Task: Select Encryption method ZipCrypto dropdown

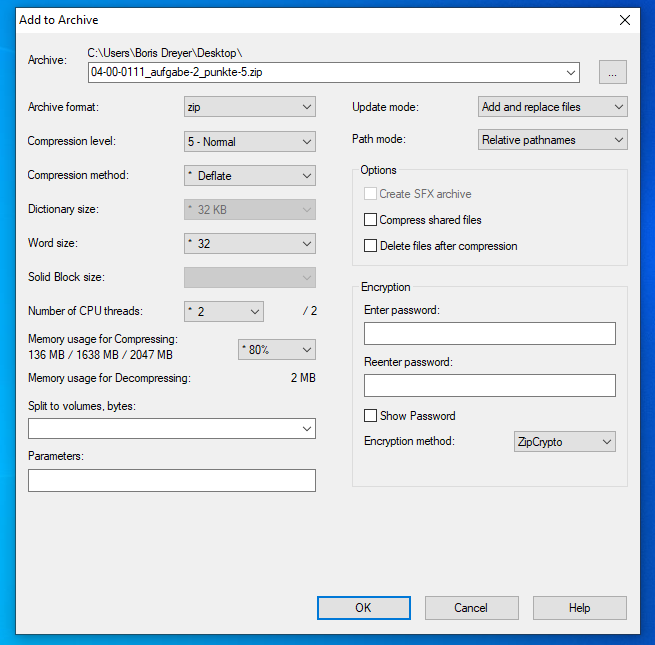Action: pos(563,442)
